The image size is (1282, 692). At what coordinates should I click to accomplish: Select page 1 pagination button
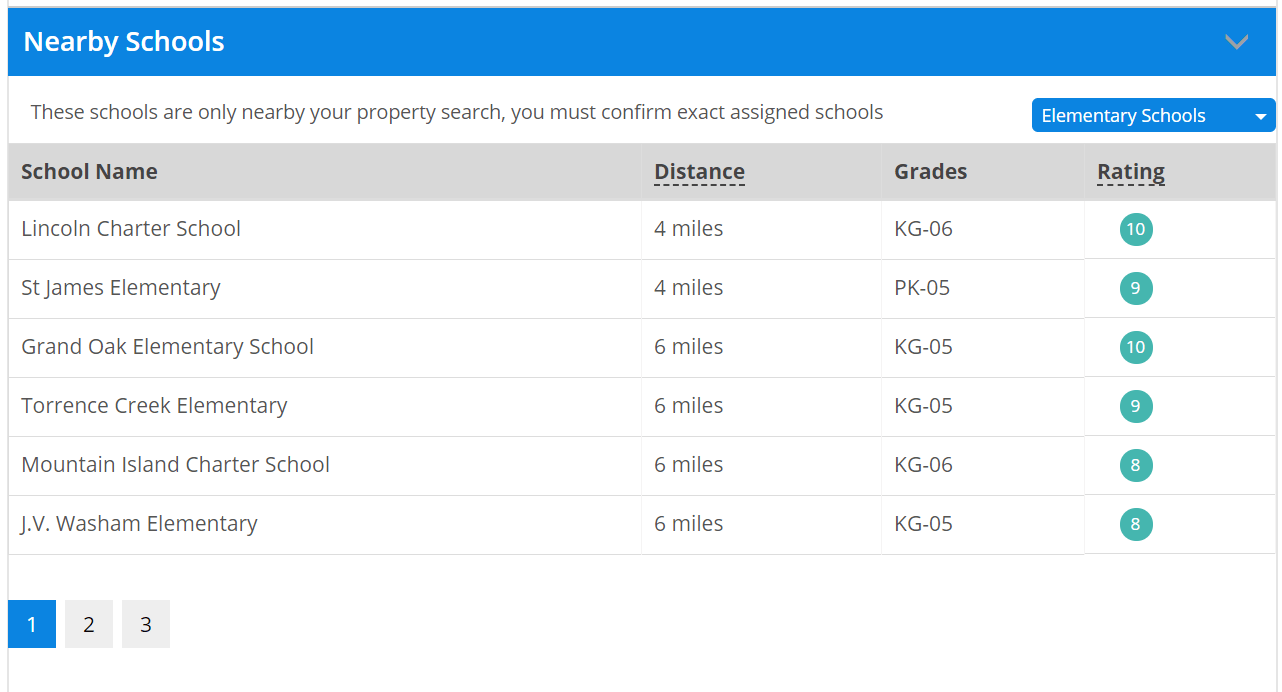click(32, 625)
